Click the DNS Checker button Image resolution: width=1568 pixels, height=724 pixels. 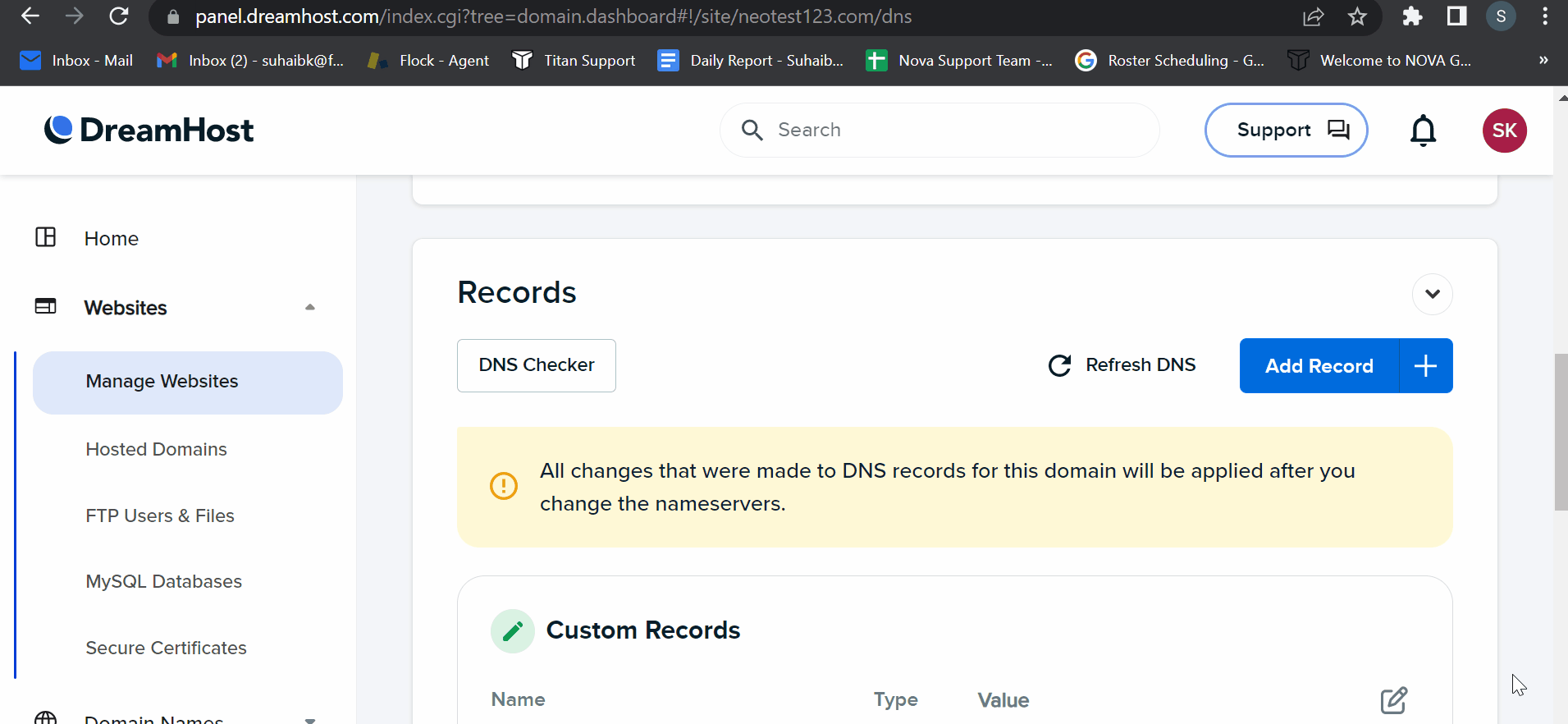pos(537,365)
